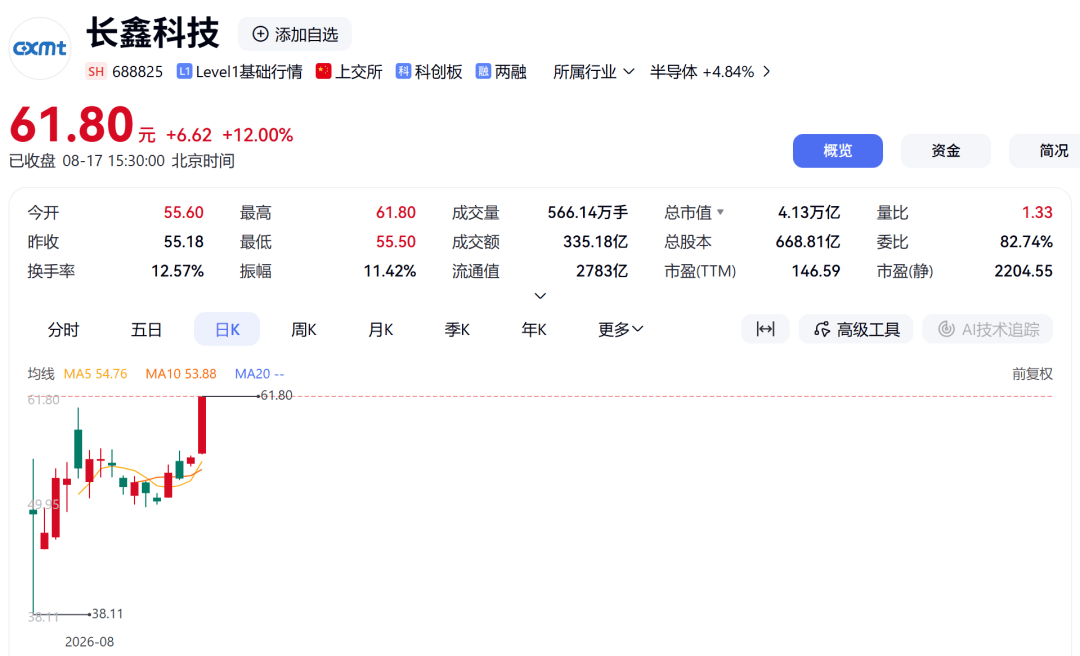
Task: Click the 均线 label
Action: tap(41, 374)
